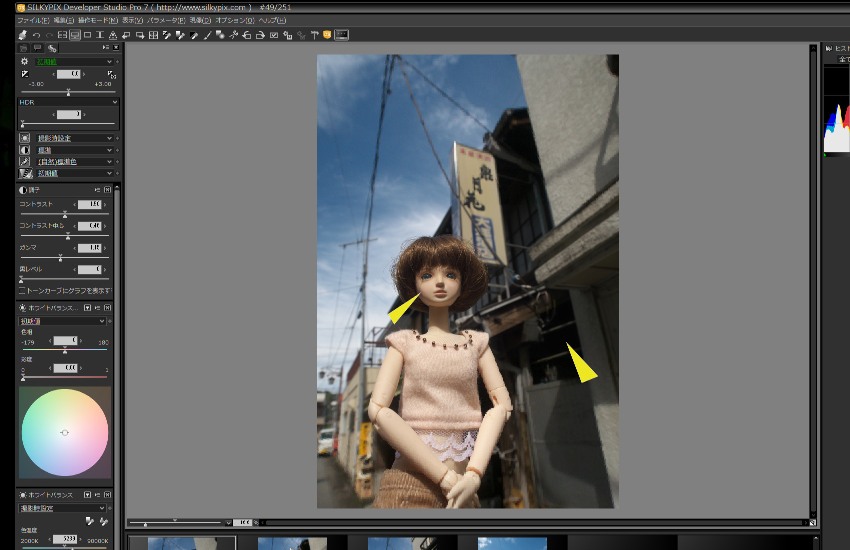Open the オプション(O) menu

click(x=237, y=20)
